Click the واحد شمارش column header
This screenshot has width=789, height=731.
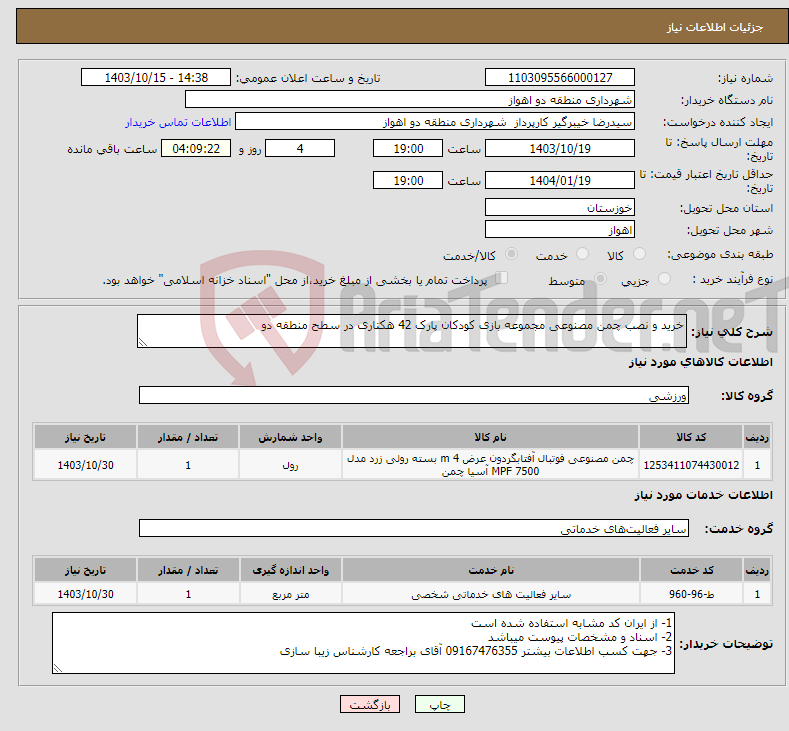290,437
